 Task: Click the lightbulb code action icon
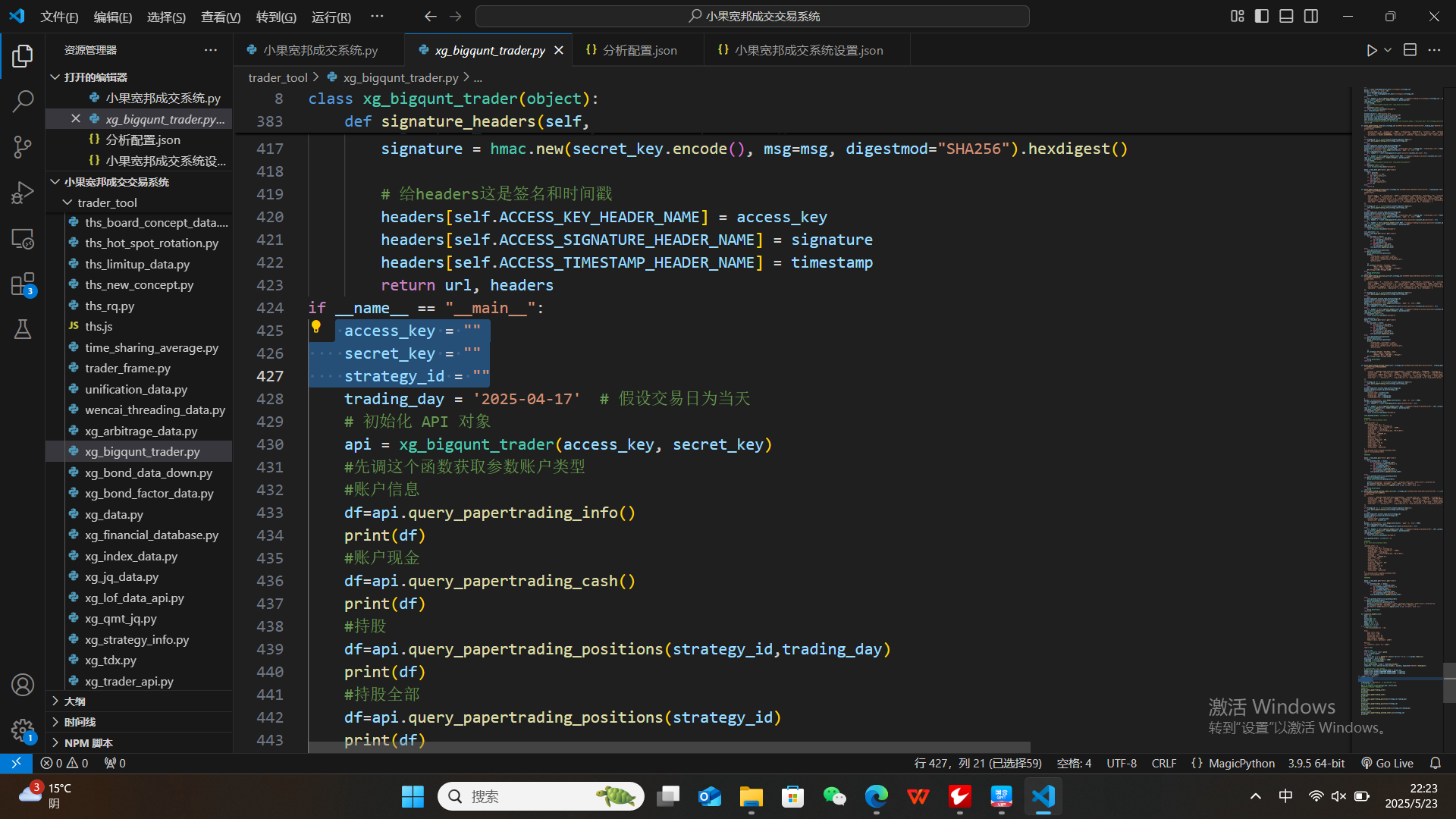(316, 327)
